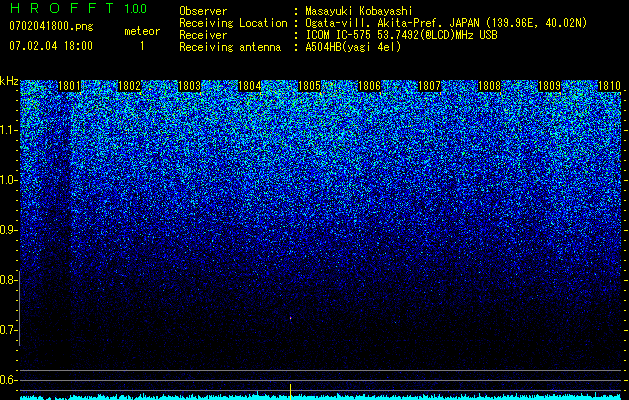Click the 1809 time marker

point(549,86)
